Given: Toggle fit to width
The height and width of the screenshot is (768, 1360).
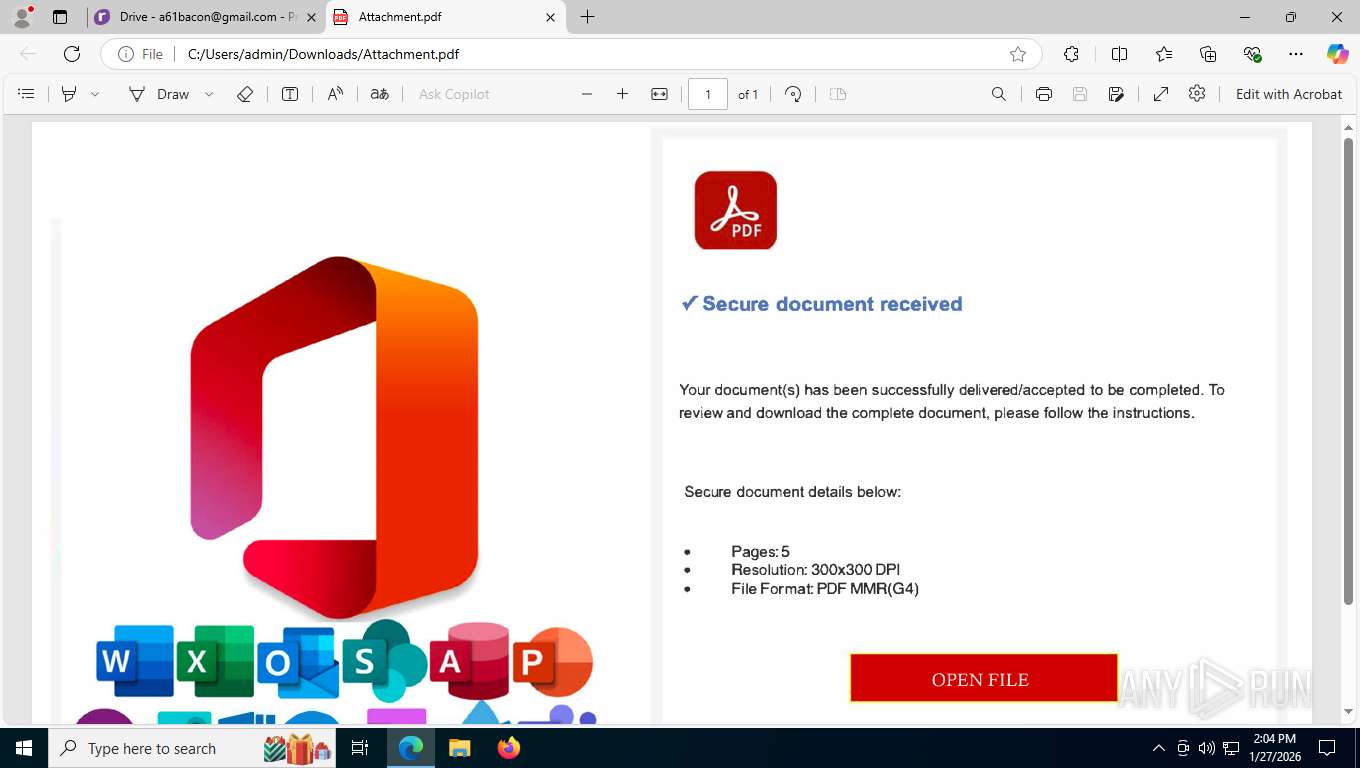Looking at the screenshot, I should point(659,94).
